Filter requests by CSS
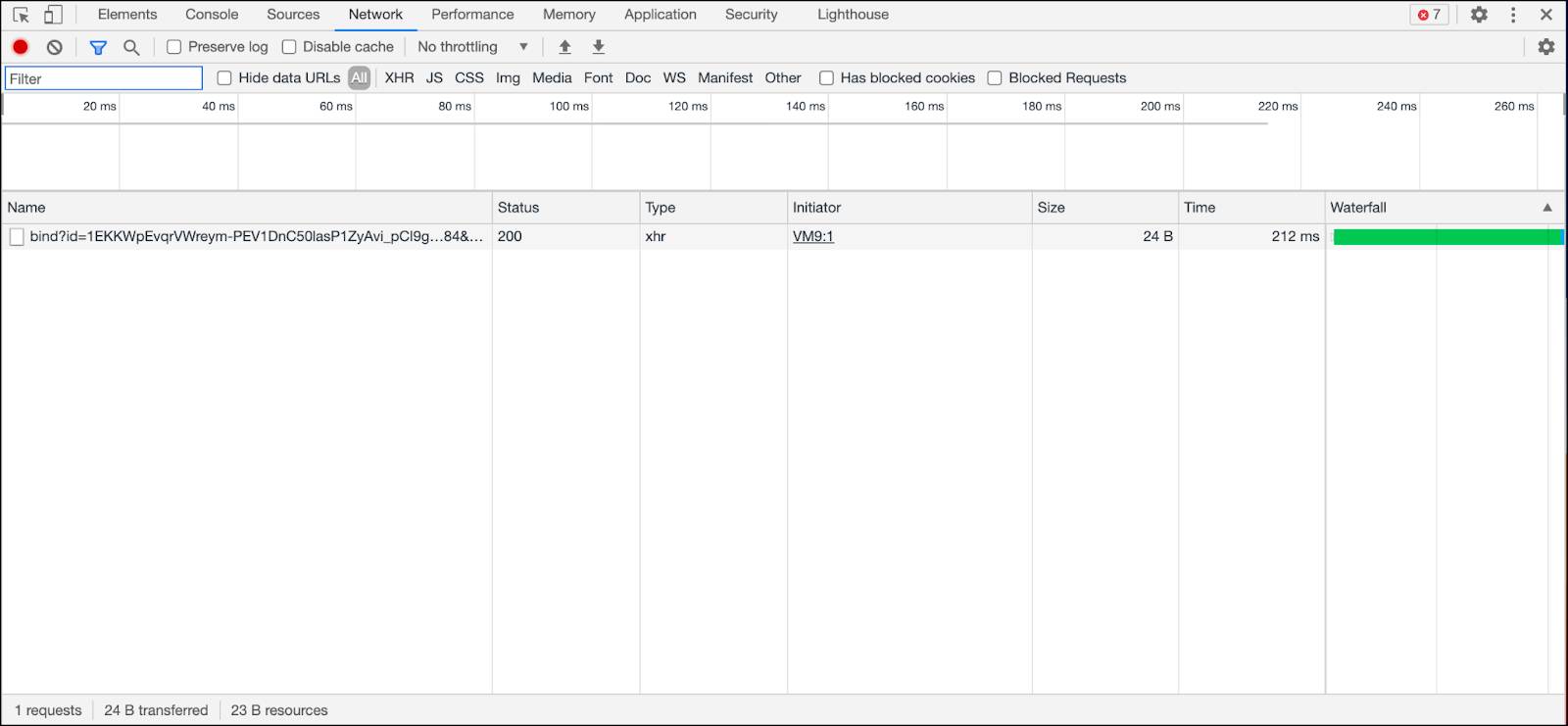1568x726 pixels. point(469,78)
